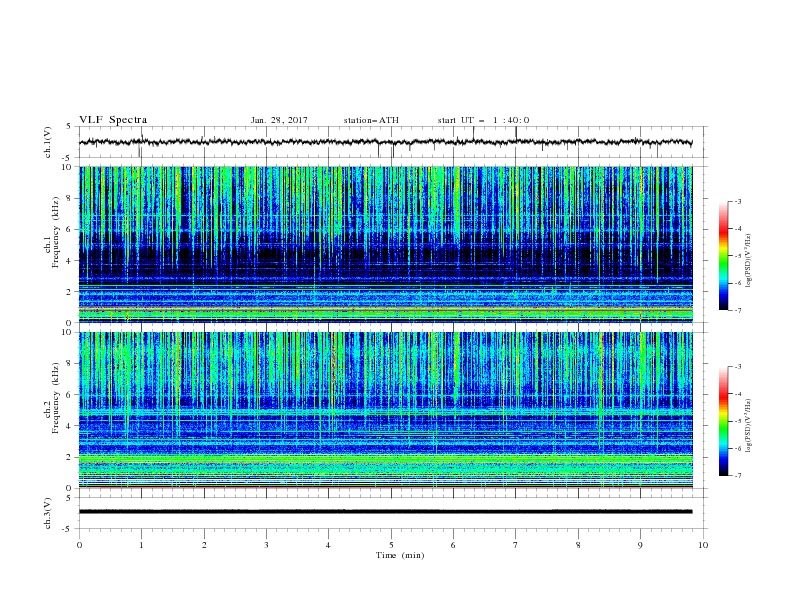
Task: Click the time axis tick label "10"
Action: 703,545
